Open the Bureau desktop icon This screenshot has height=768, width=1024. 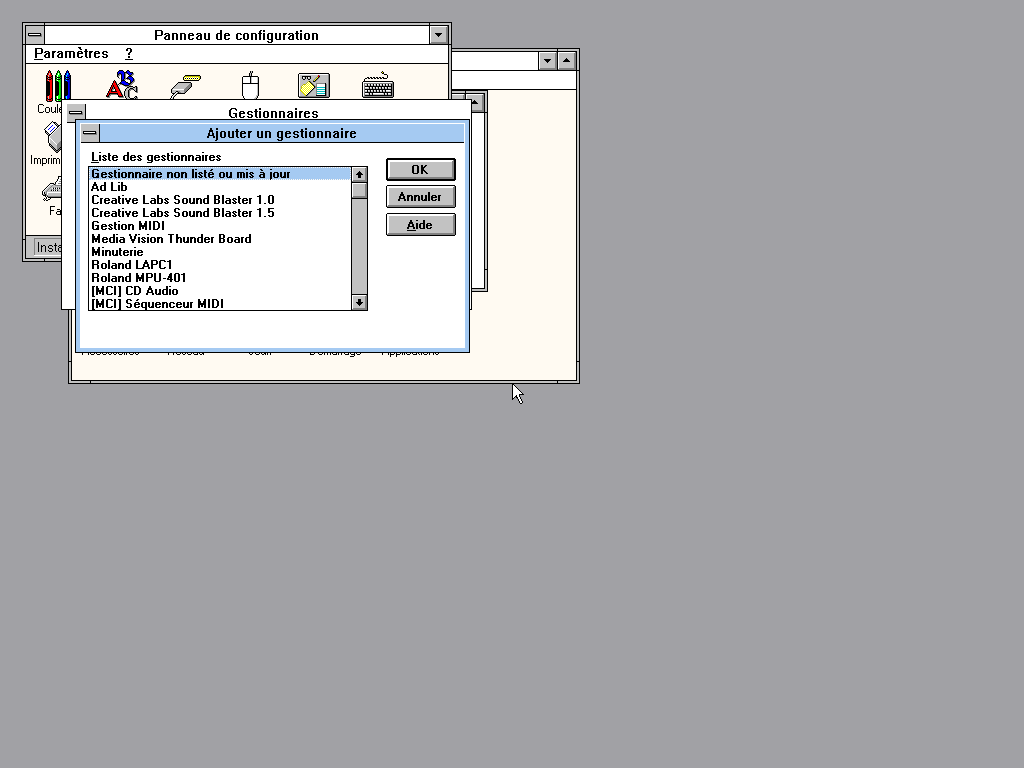pos(314,86)
